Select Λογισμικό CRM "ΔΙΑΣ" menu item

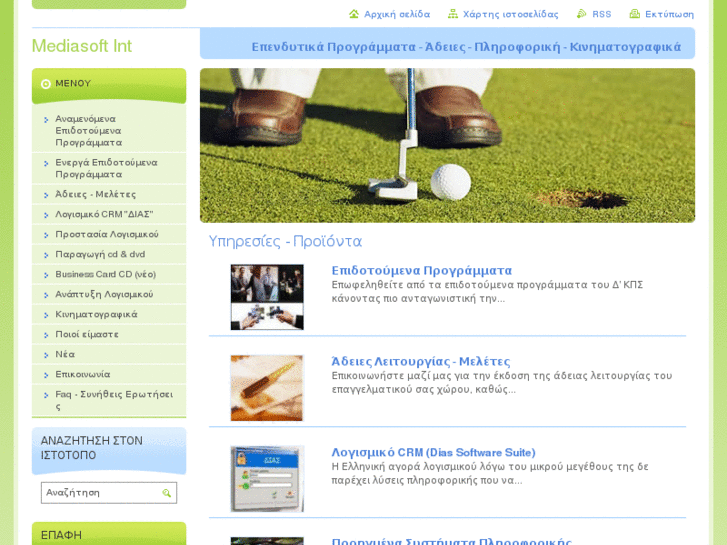109,214
